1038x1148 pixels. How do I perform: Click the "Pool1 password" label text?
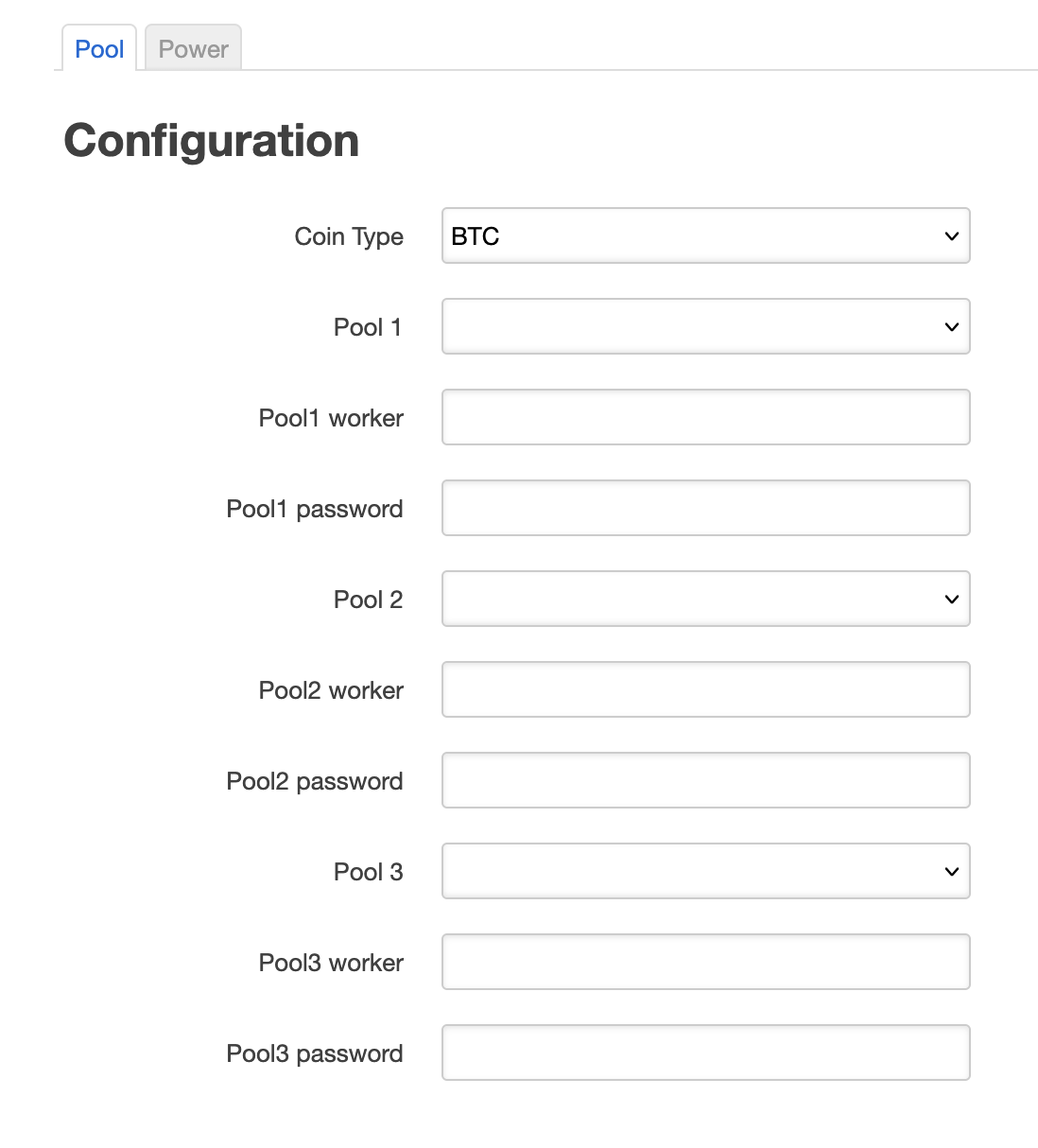(x=315, y=509)
